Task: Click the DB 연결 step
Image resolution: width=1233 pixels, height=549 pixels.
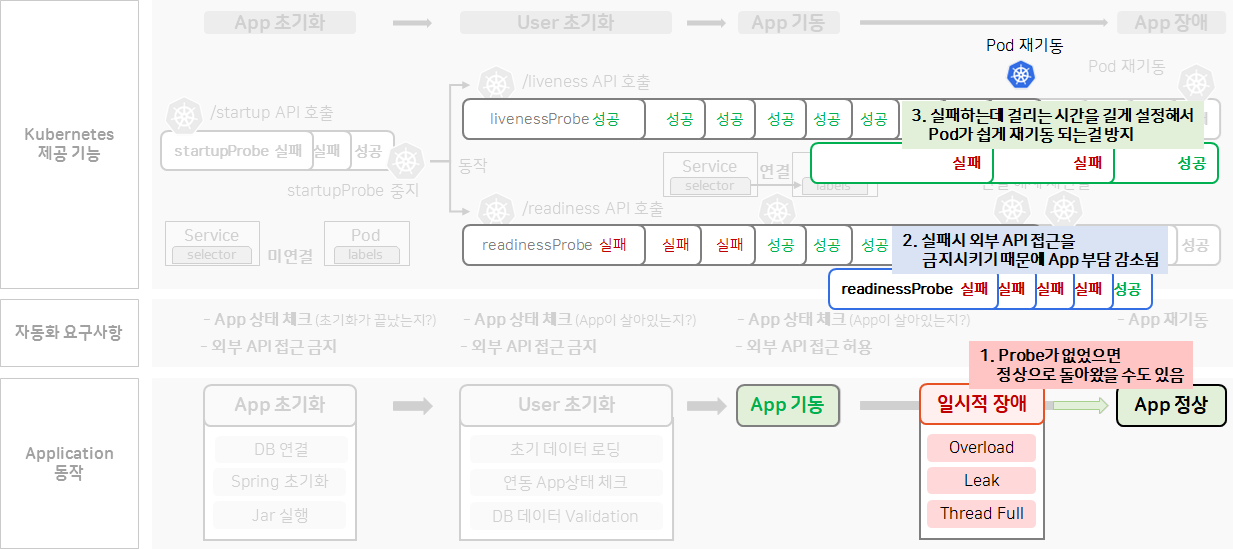Action: 280,449
